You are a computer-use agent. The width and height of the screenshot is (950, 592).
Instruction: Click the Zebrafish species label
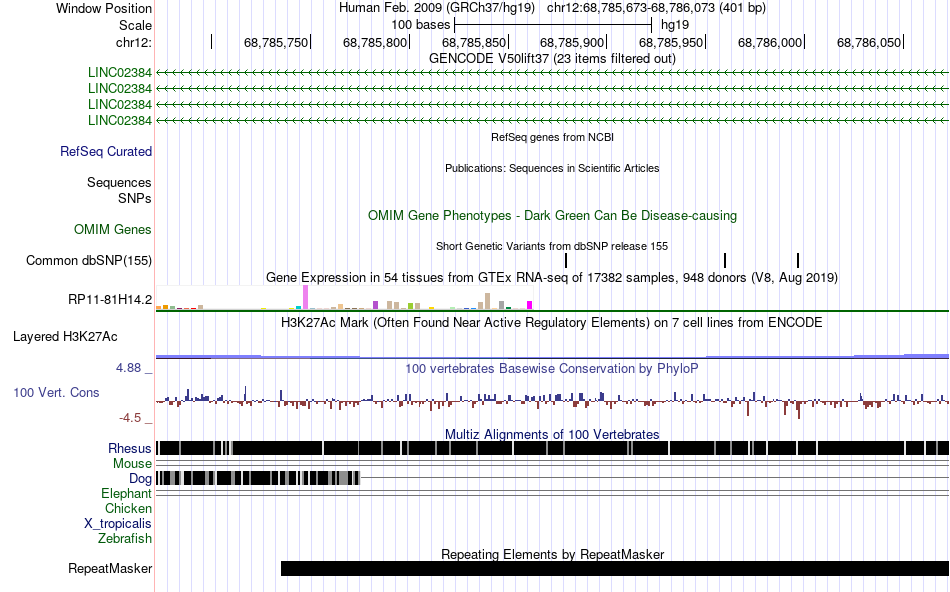click(x=125, y=539)
